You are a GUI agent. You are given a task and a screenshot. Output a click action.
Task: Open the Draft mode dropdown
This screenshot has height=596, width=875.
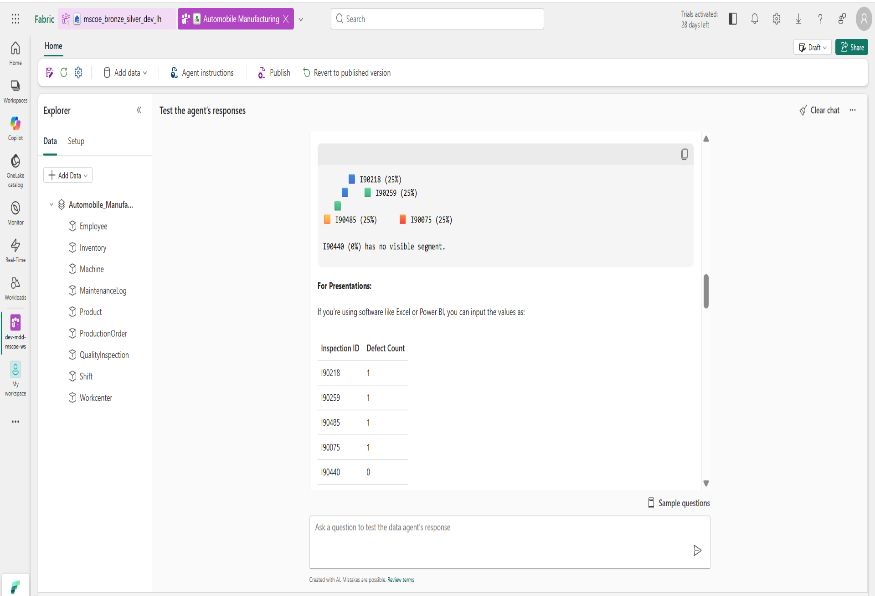[x=812, y=47]
